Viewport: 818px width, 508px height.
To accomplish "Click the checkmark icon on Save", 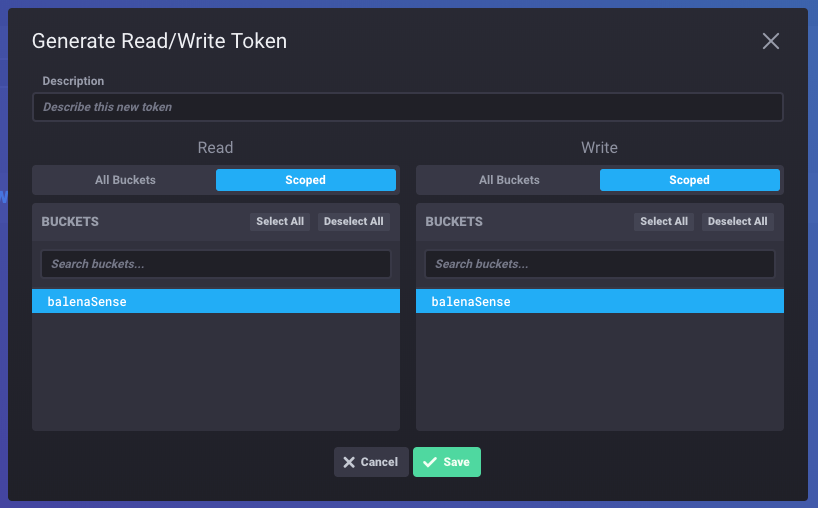I will pos(430,462).
